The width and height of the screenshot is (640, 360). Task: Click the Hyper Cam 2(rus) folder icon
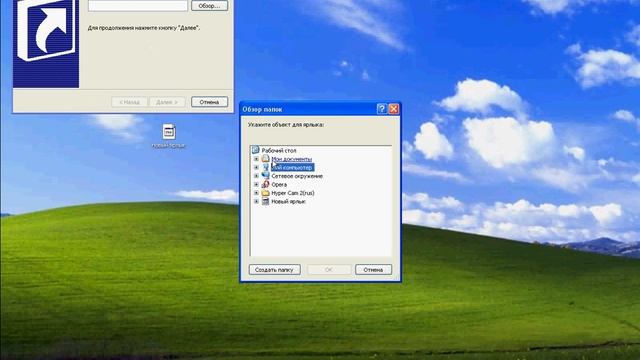pyautogui.click(x=265, y=193)
